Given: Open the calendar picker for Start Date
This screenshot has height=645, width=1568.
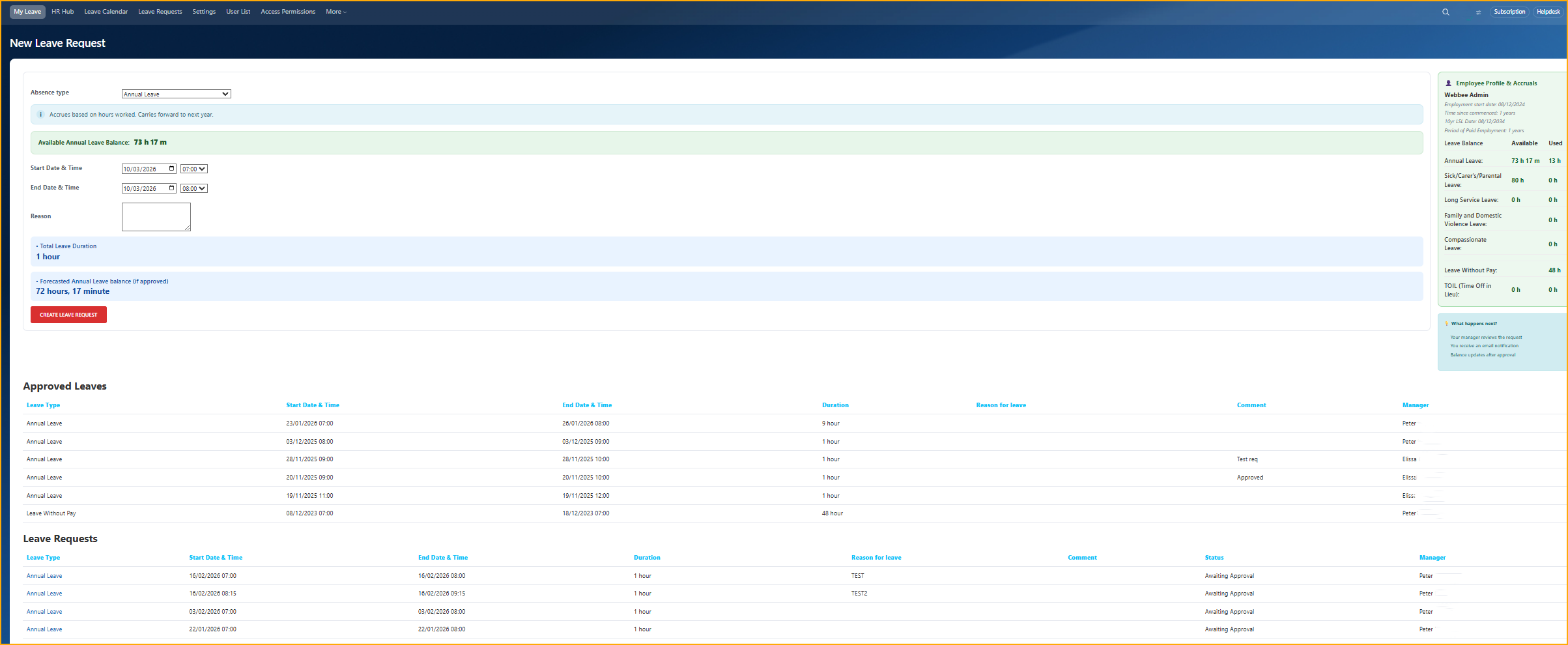Looking at the screenshot, I should coord(172,169).
